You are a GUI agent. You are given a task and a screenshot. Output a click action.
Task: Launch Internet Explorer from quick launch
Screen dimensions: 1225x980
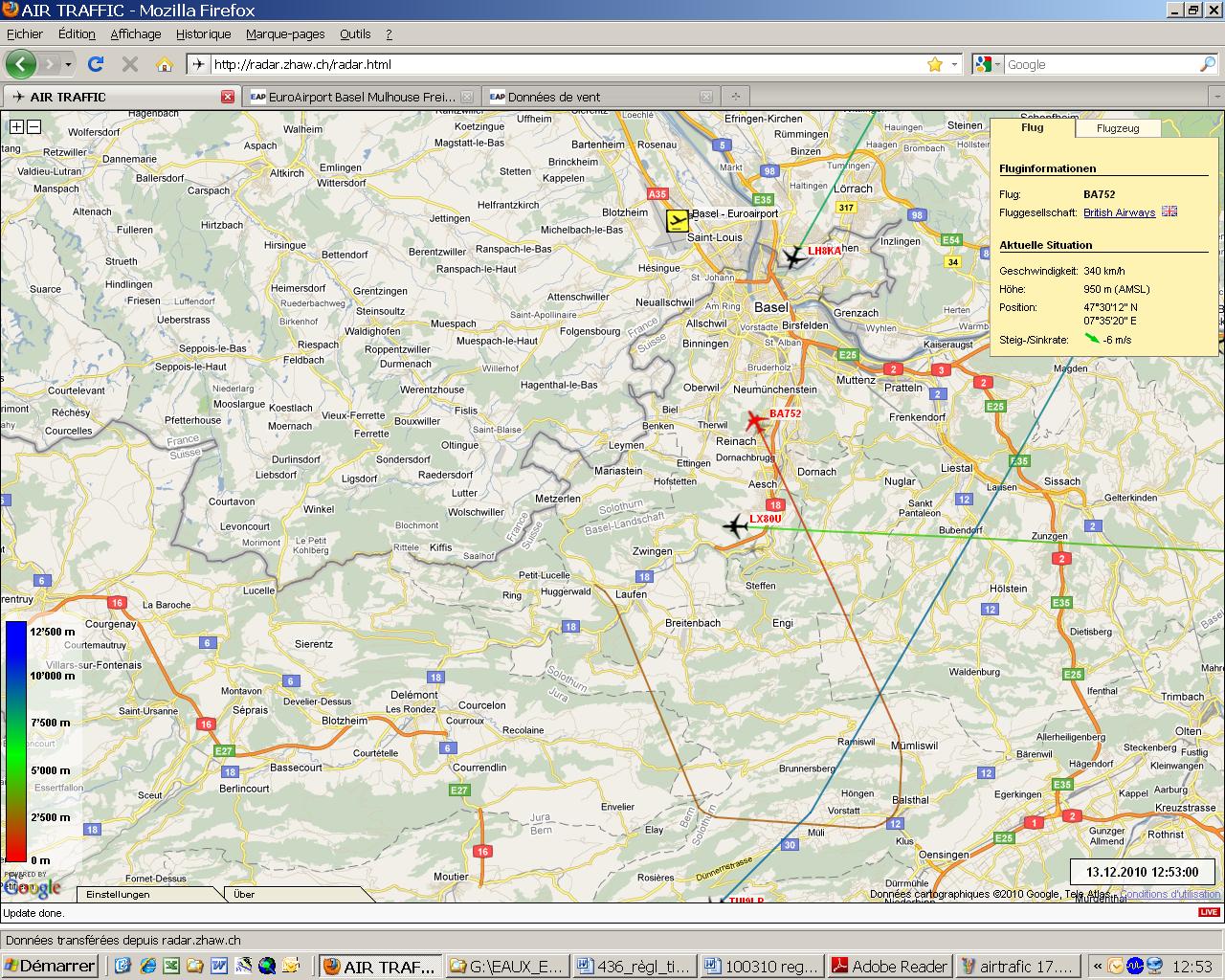(147, 966)
